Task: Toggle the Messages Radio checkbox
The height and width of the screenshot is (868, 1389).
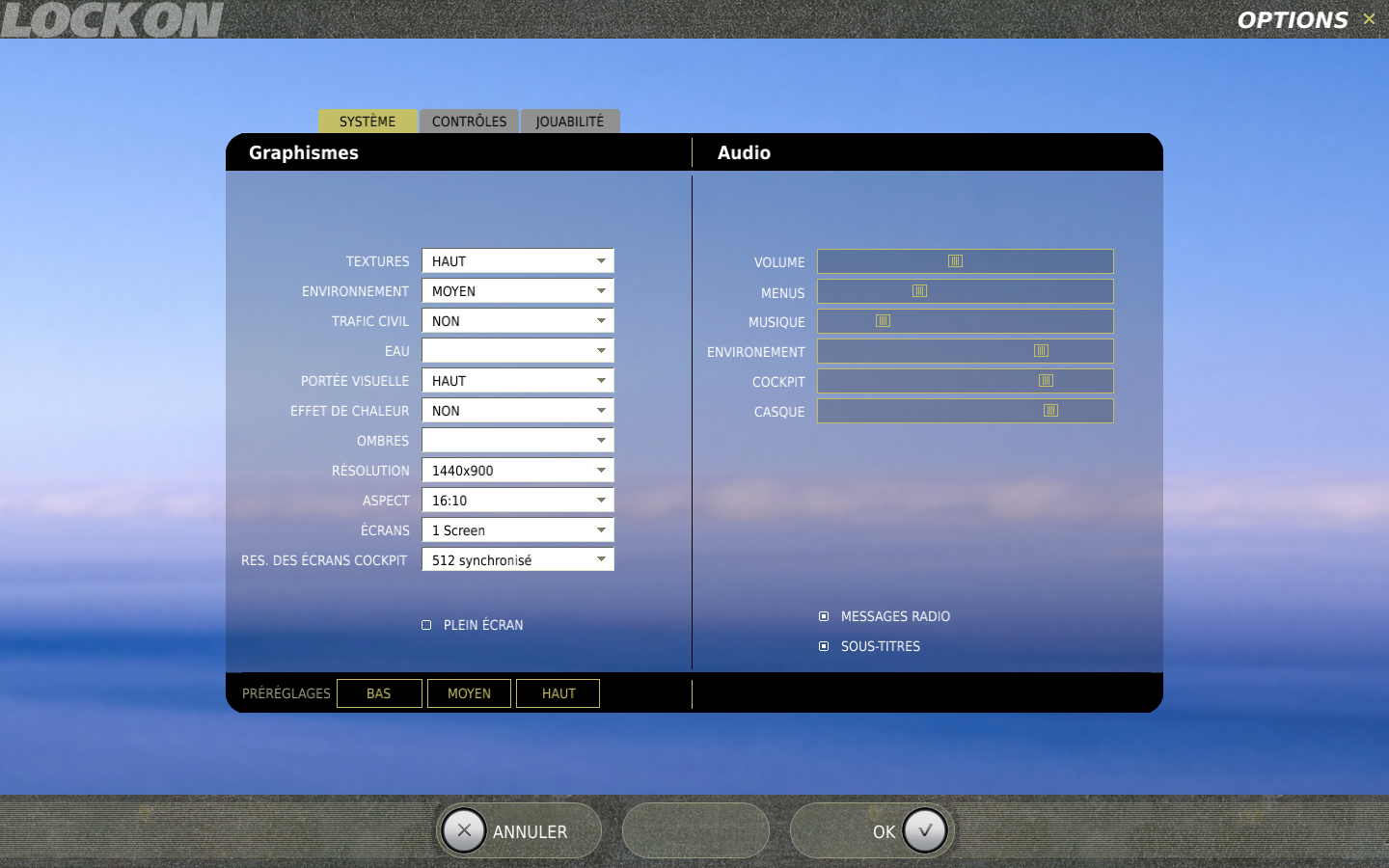Action: coord(824,616)
